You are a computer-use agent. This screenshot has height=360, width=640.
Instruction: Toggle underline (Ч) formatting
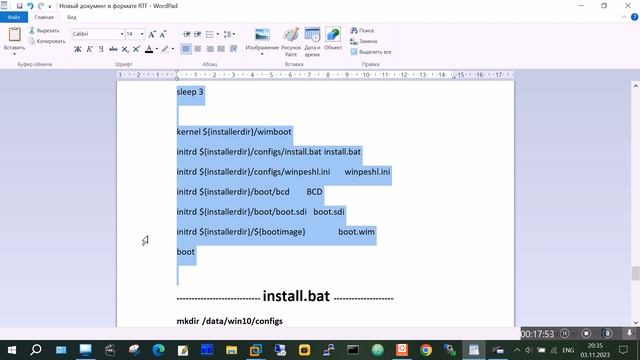pos(101,49)
